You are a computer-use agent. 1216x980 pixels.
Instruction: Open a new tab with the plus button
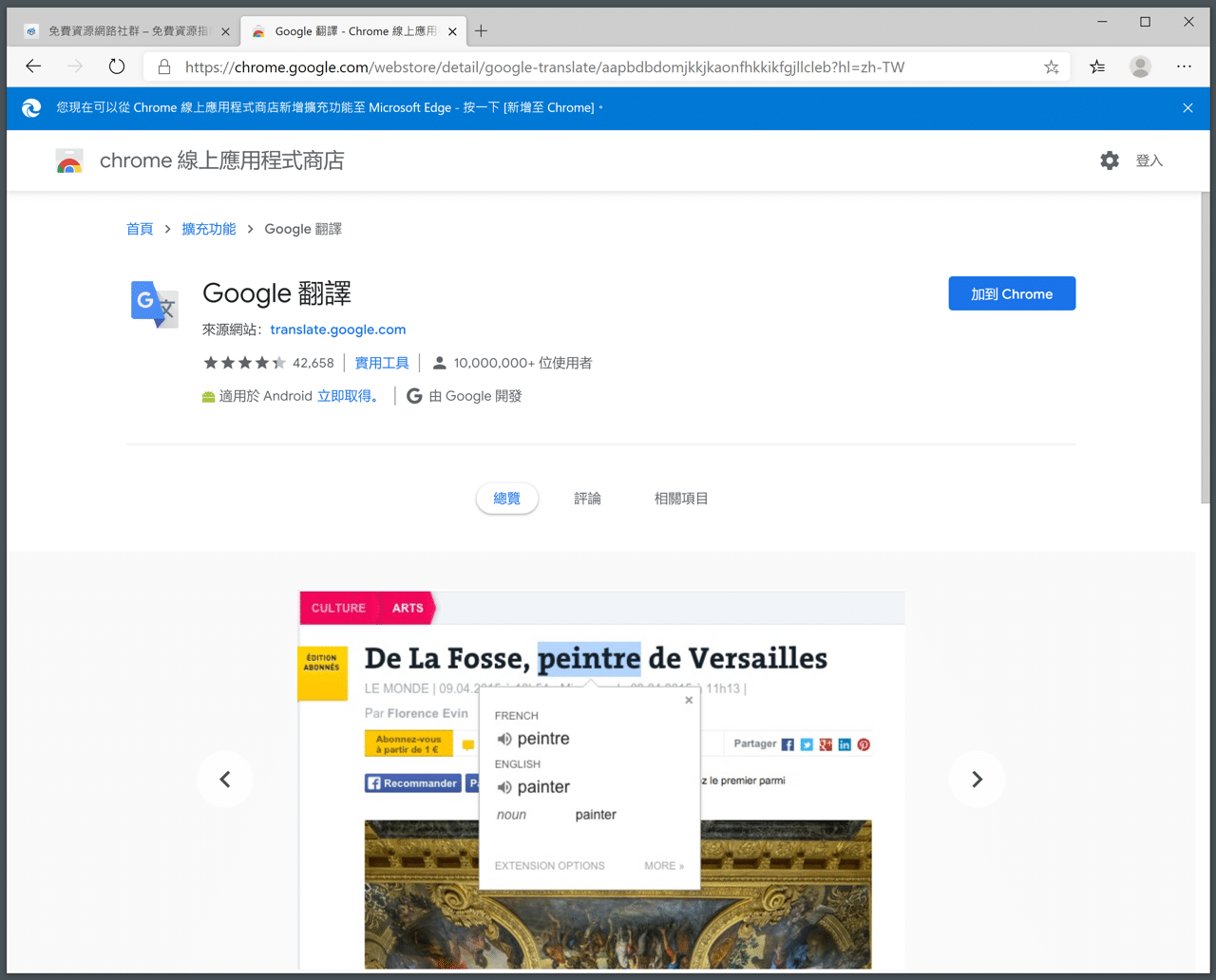pos(481,31)
